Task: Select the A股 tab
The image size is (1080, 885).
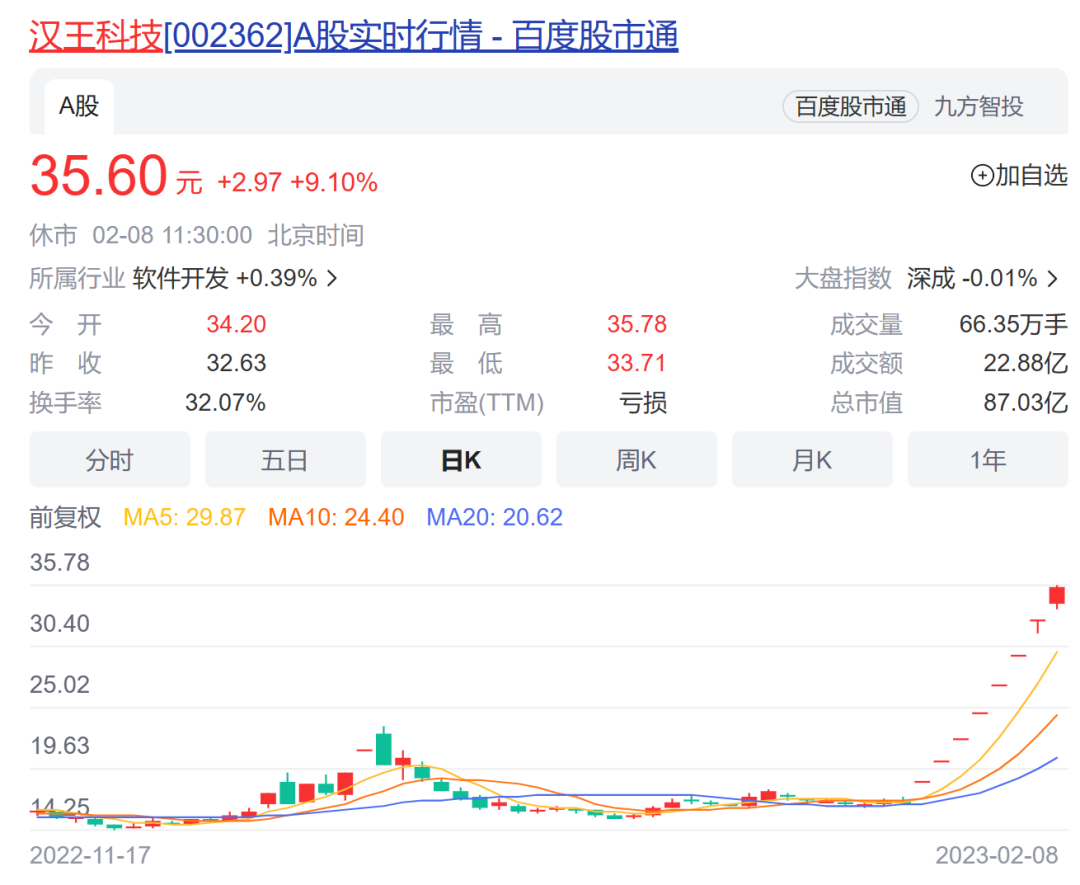Action: point(79,107)
